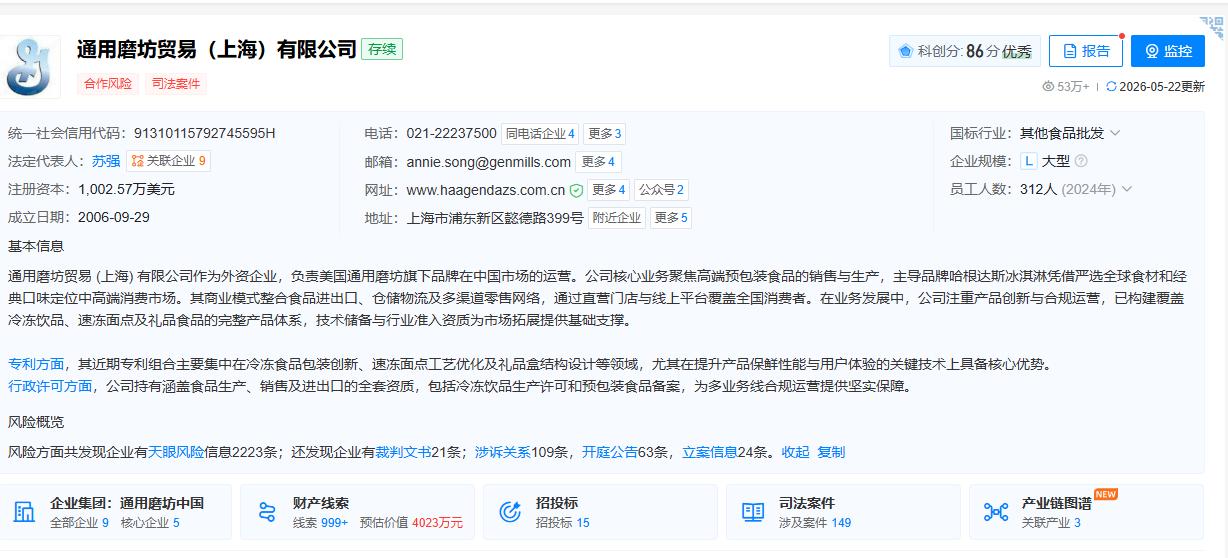Screen dimensions: 1228x558
Task: Click 附近企业 nearby companies button
Action: tap(617, 217)
